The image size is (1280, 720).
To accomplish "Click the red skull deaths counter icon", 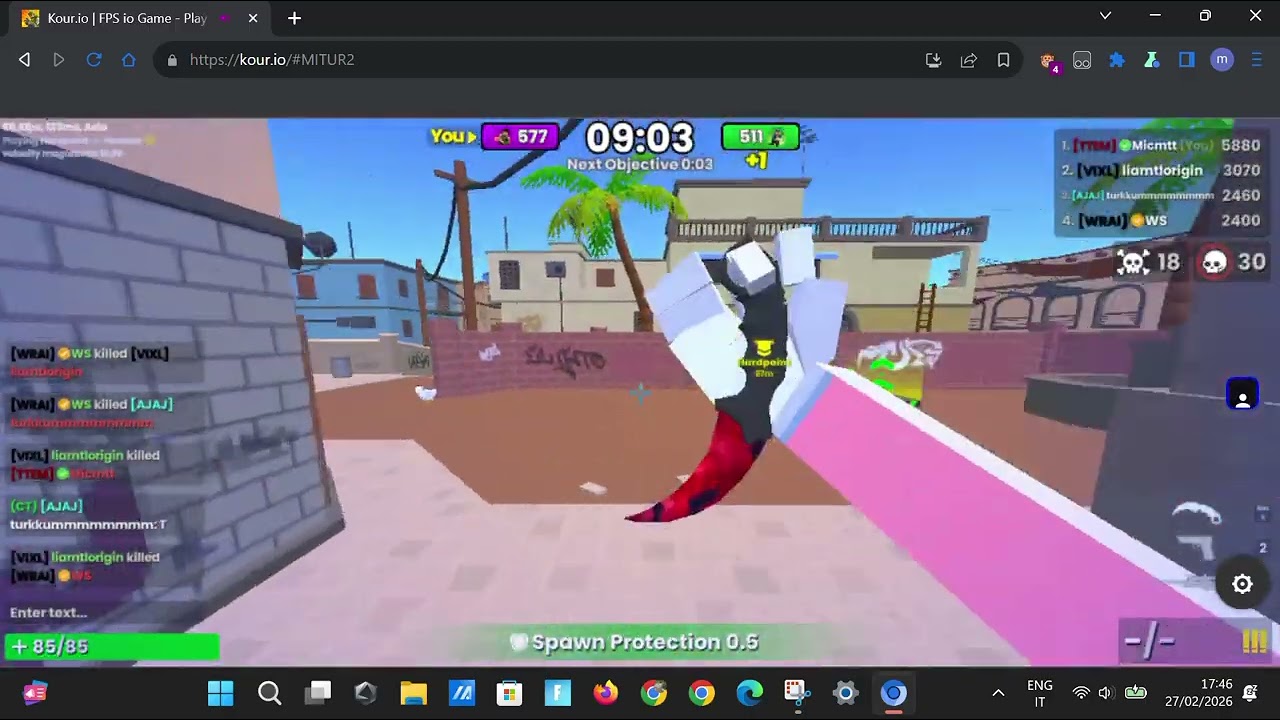I will point(1214,262).
